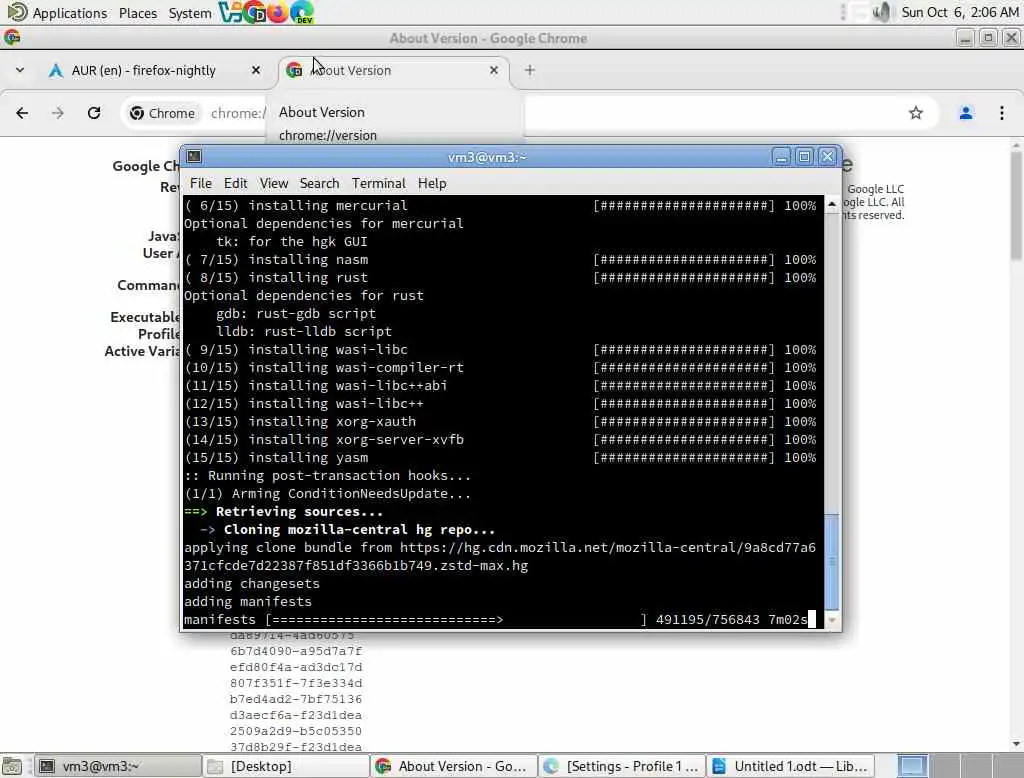Viewport: 1024px width, 778px height.
Task: Click the Chrome site info chip
Action: click(163, 113)
